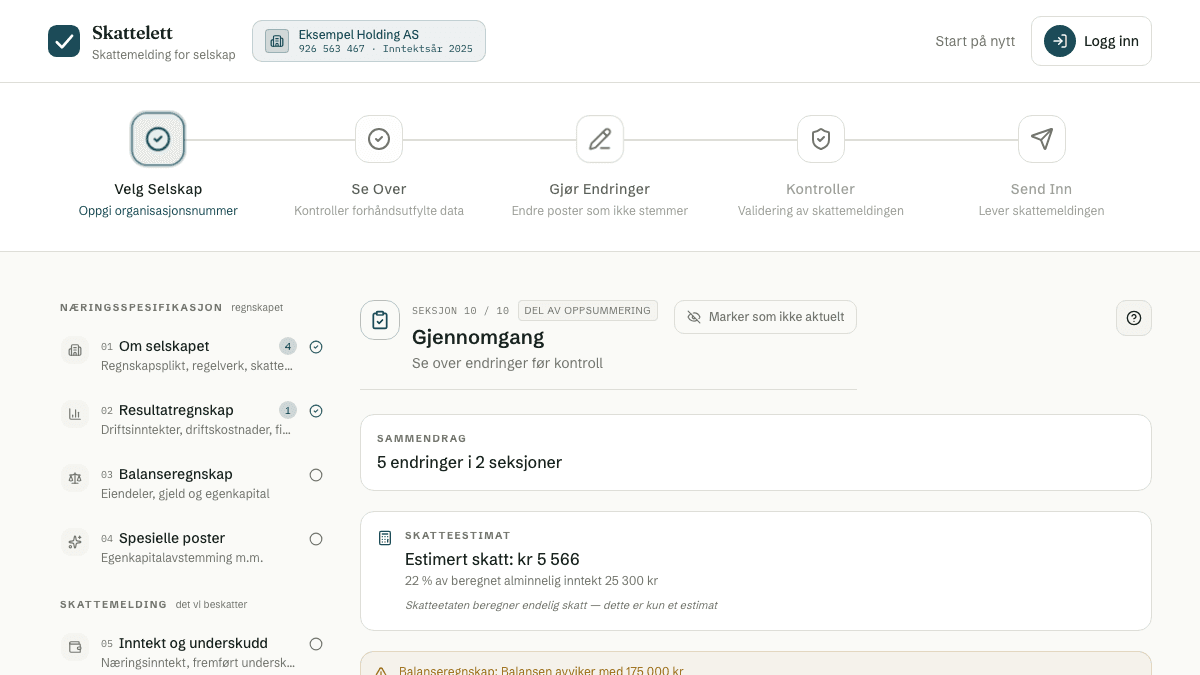Open the Resultatregnskap section

click(192, 419)
